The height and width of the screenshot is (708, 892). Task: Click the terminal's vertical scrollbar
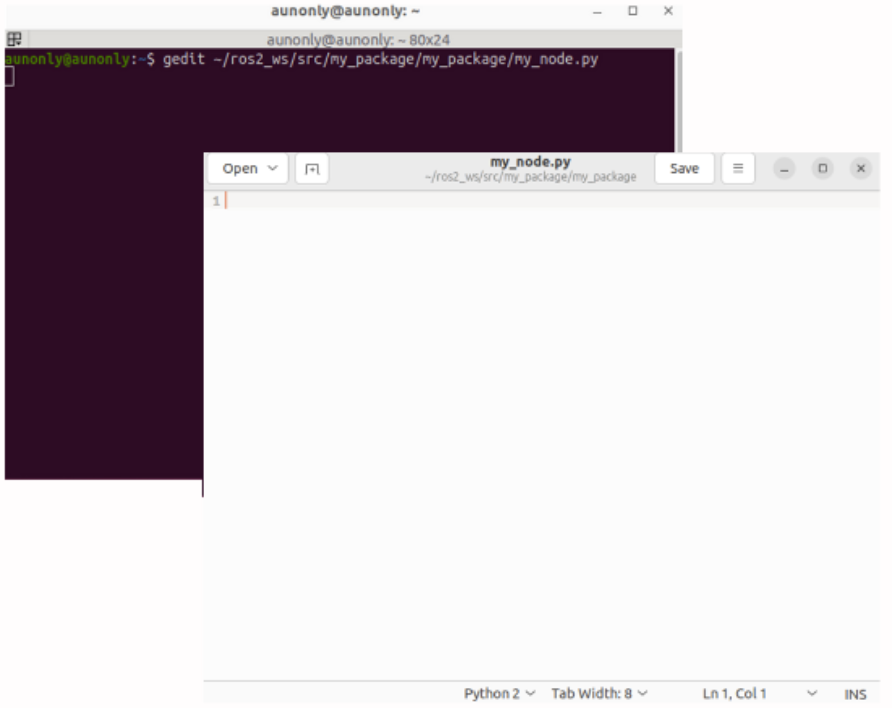coord(679,100)
